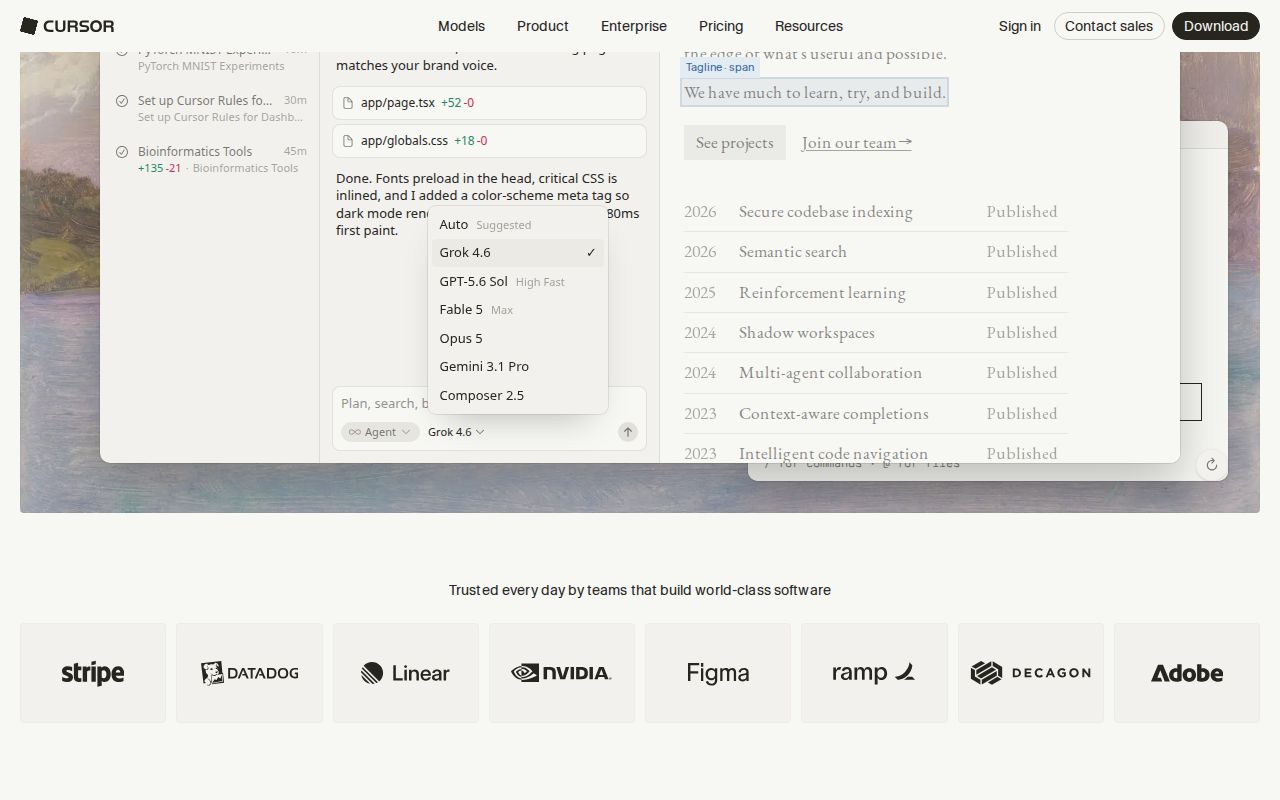Open the Product navigation menu
Image resolution: width=1280 pixels, height=800 pixels.
[x=543, y=26]
